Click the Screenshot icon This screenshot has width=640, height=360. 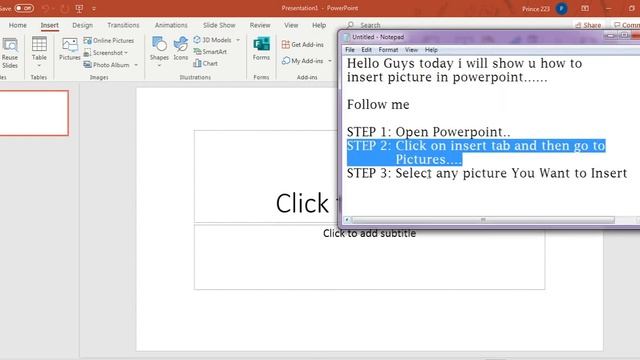(x=87, y=53)
